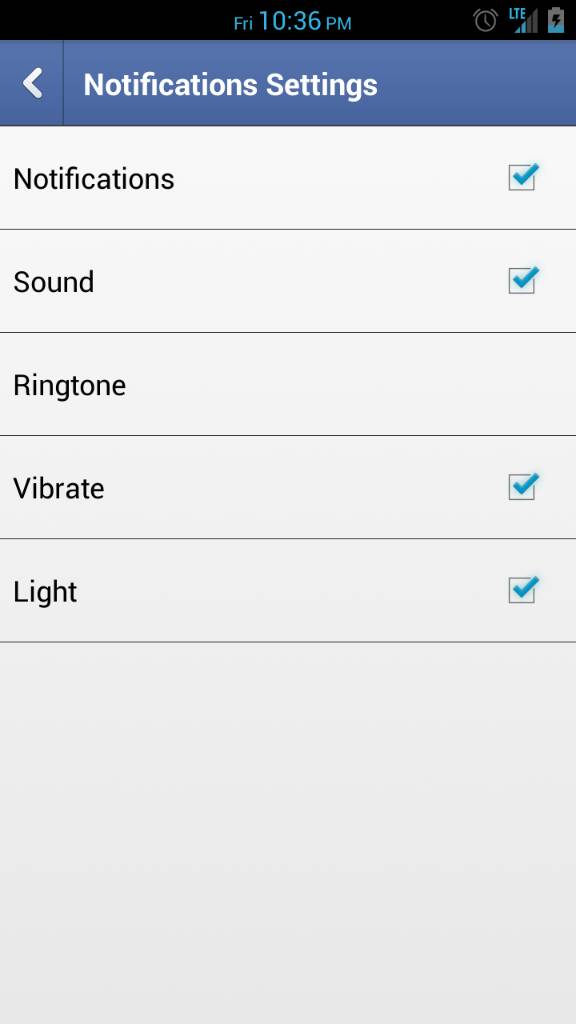Uncheck the Notifications checkbox

(523, 177)
